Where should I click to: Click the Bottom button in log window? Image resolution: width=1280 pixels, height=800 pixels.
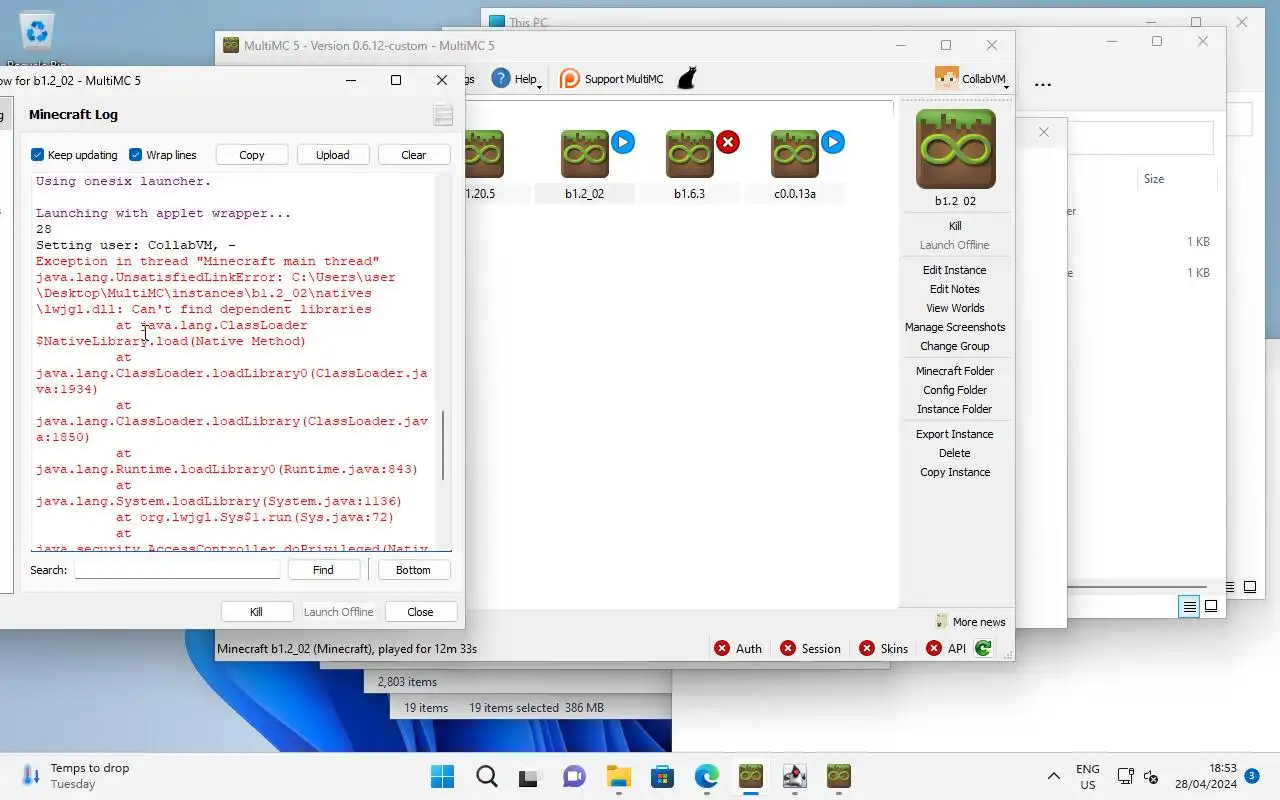[413, 569]
